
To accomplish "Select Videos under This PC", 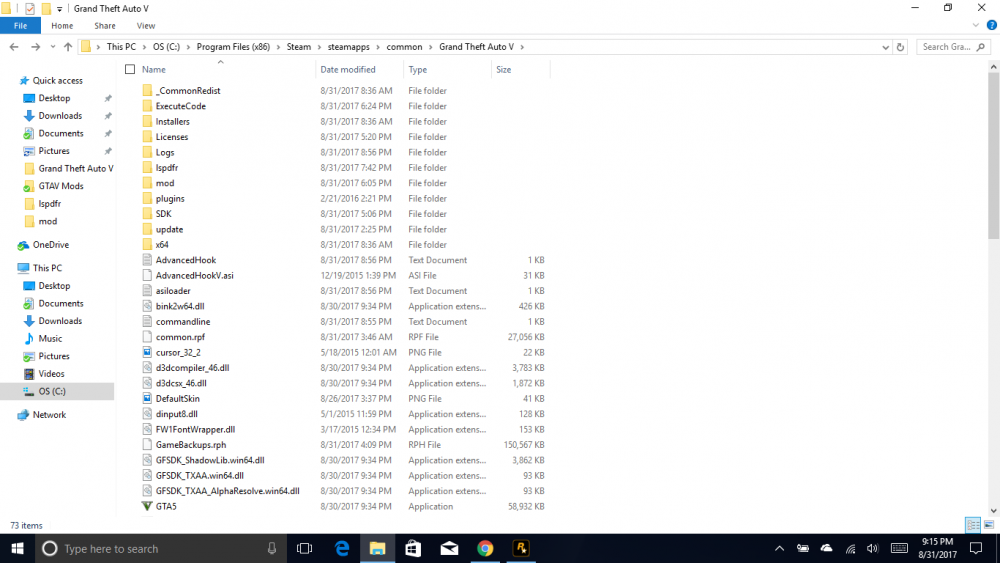I will pos(51,374).
